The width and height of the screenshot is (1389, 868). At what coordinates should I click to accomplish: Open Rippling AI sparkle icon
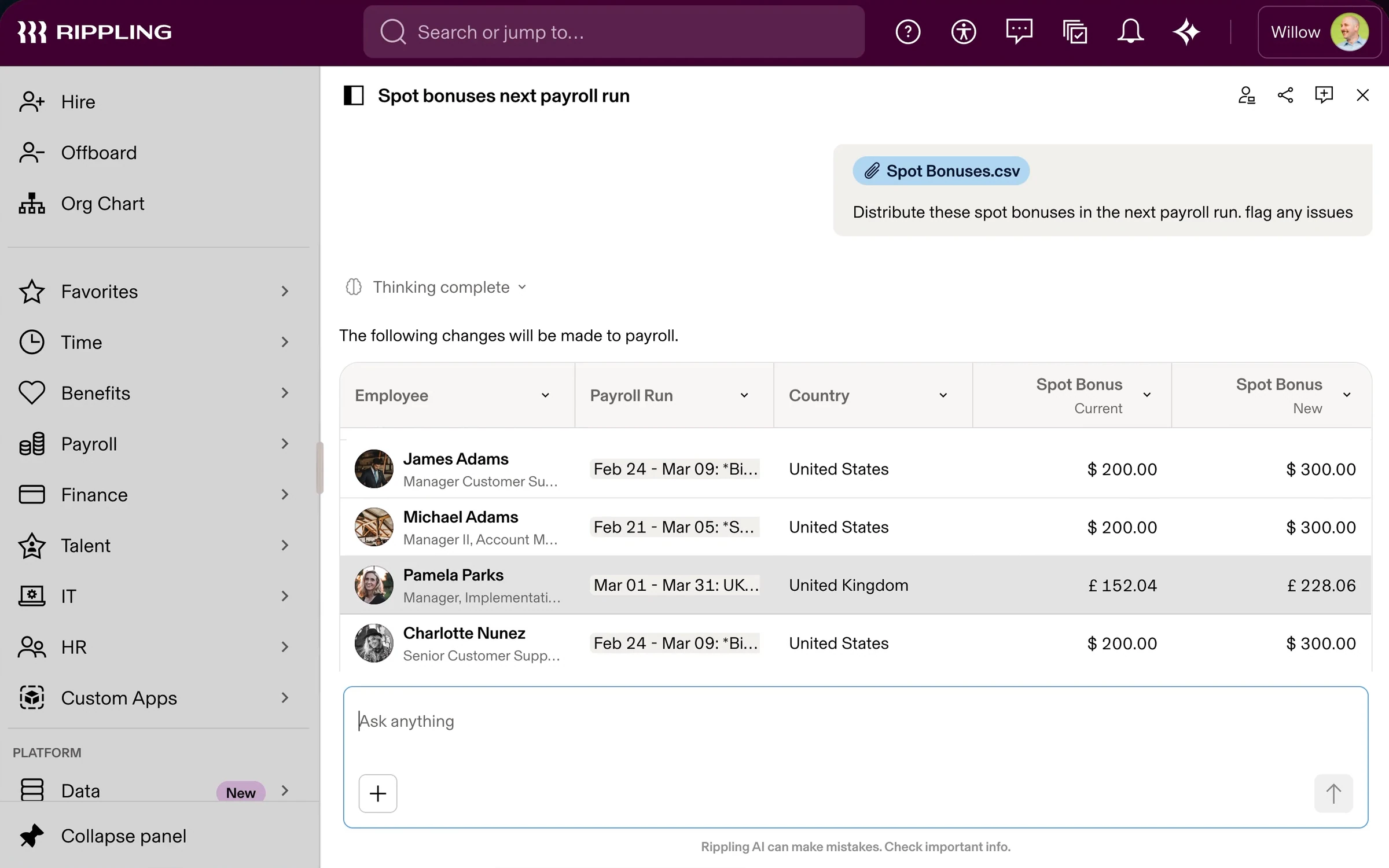(x=1186, y=32)
